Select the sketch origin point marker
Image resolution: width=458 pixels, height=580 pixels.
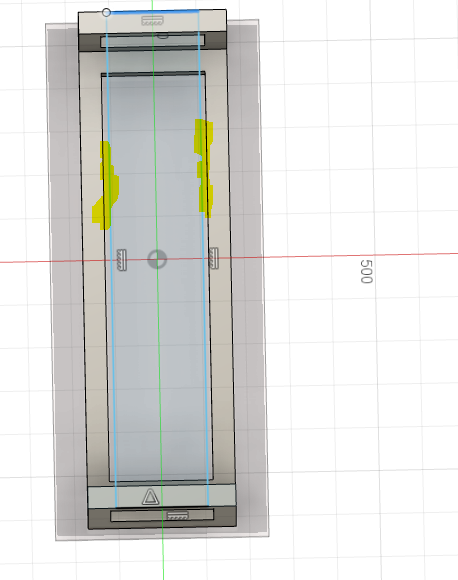[x=157, y=259]
